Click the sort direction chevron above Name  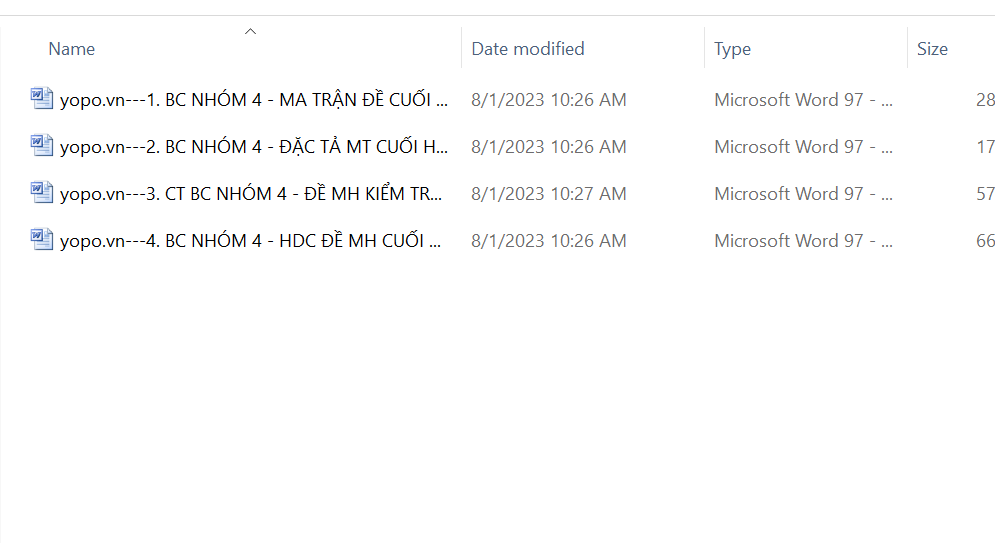click(251, 32)
